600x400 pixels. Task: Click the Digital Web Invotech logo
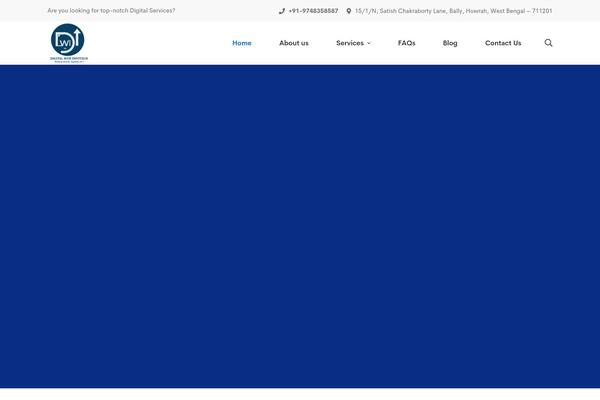tap(69, 43)
